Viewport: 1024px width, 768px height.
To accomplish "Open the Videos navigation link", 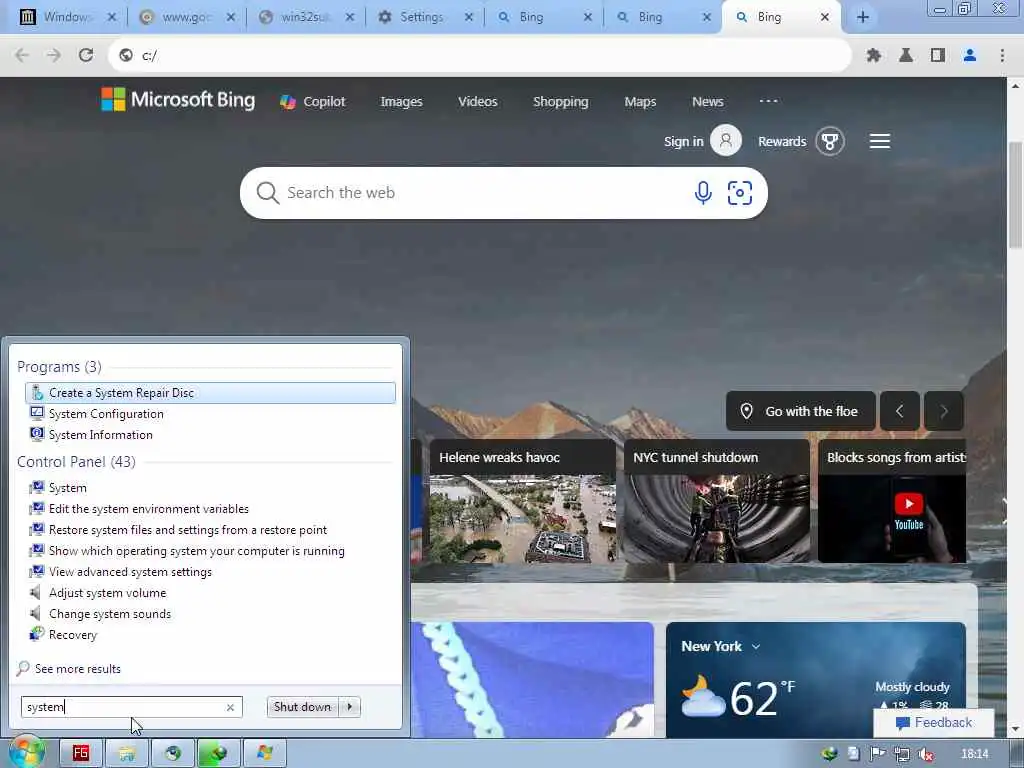I will [477, 101].
